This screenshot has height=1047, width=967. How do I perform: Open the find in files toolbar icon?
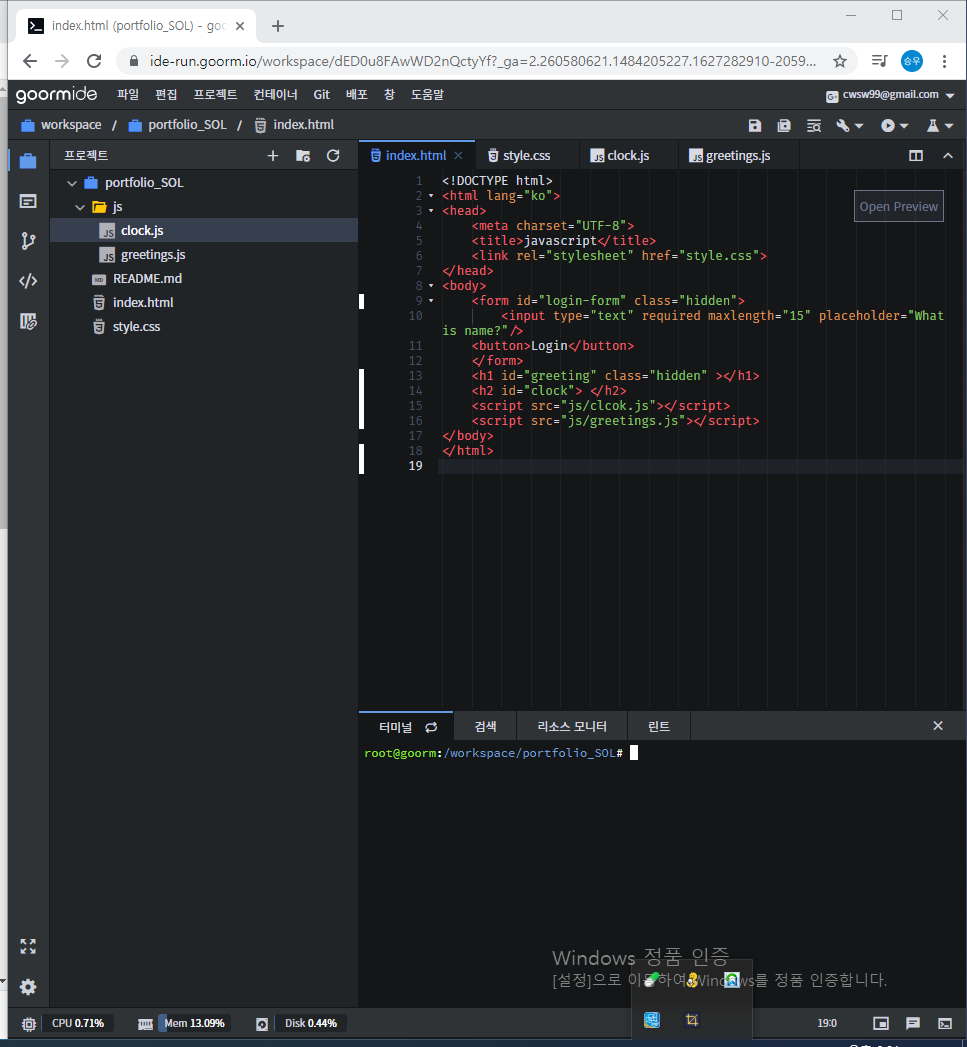coord(813,126)
